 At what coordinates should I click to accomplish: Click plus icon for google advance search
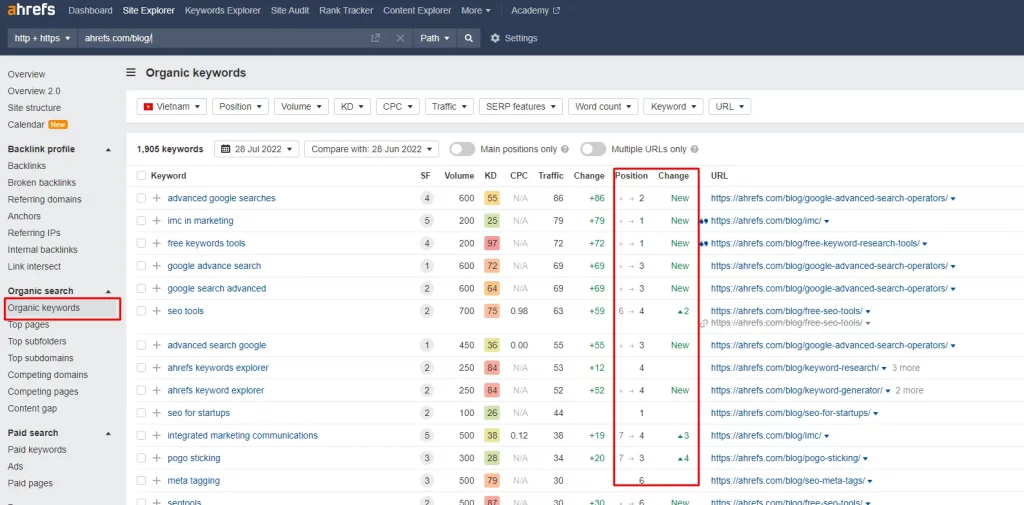point(157,266)
